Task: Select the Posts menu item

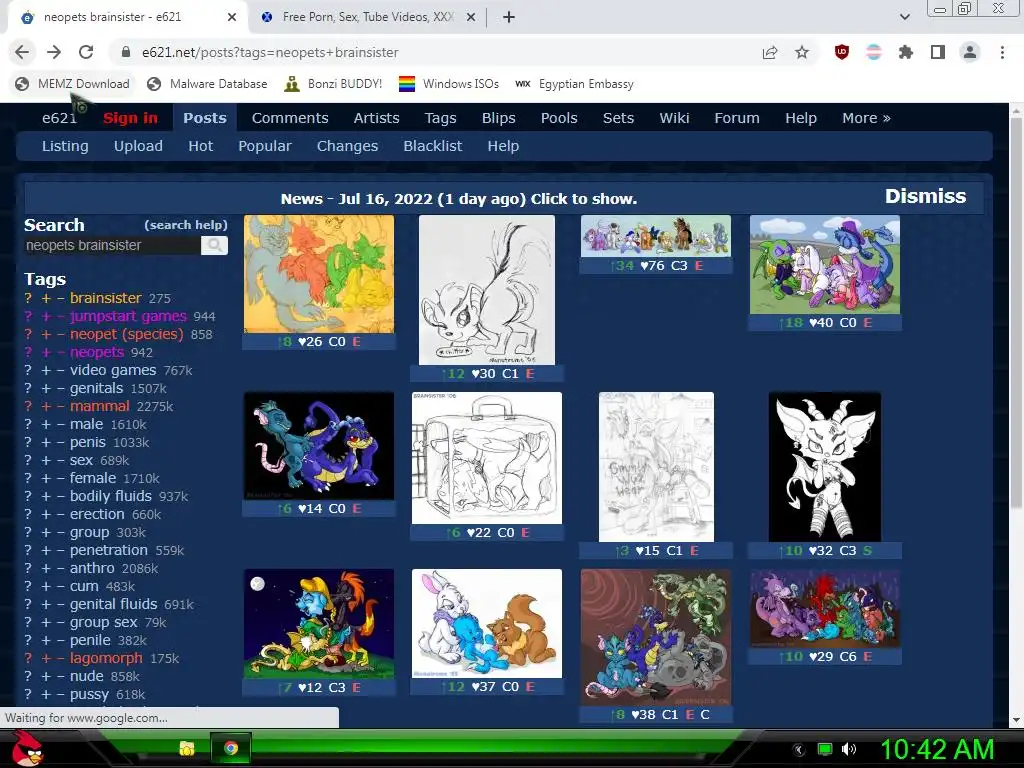Action: pos(204,118)
